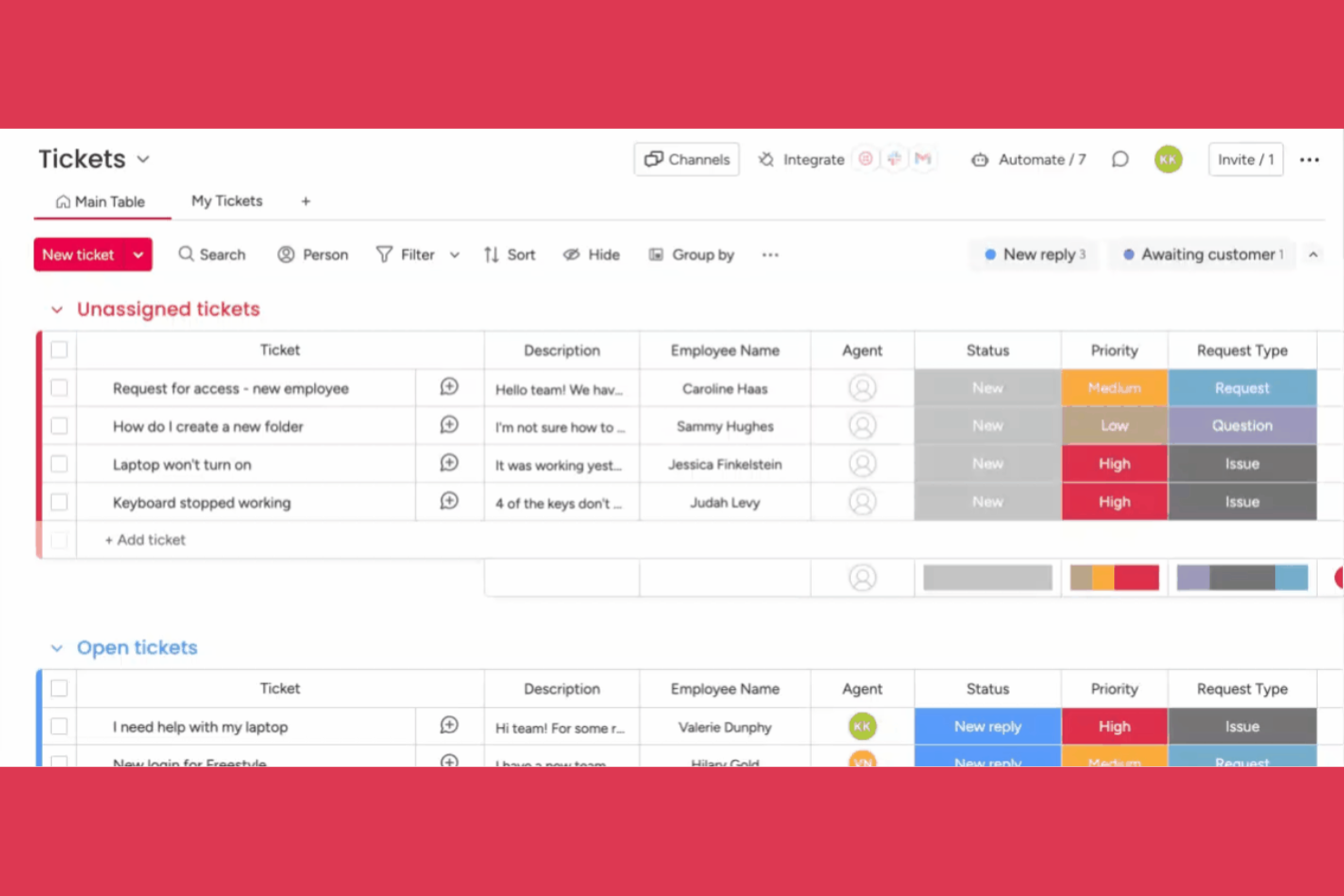The width and height of the screenshot is (1344, 896).
Task: Click the Hide columns icon
Action: (572, 254)
